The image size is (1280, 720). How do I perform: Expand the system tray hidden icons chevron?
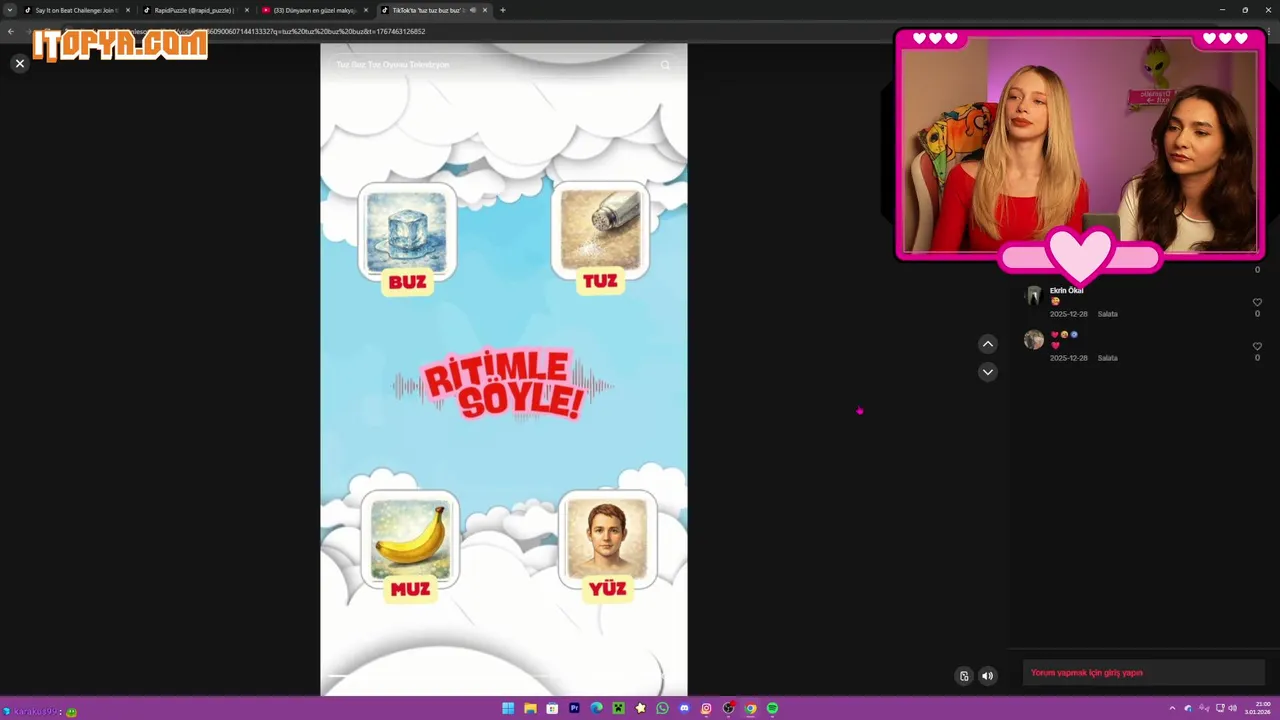pos(1172,708)
